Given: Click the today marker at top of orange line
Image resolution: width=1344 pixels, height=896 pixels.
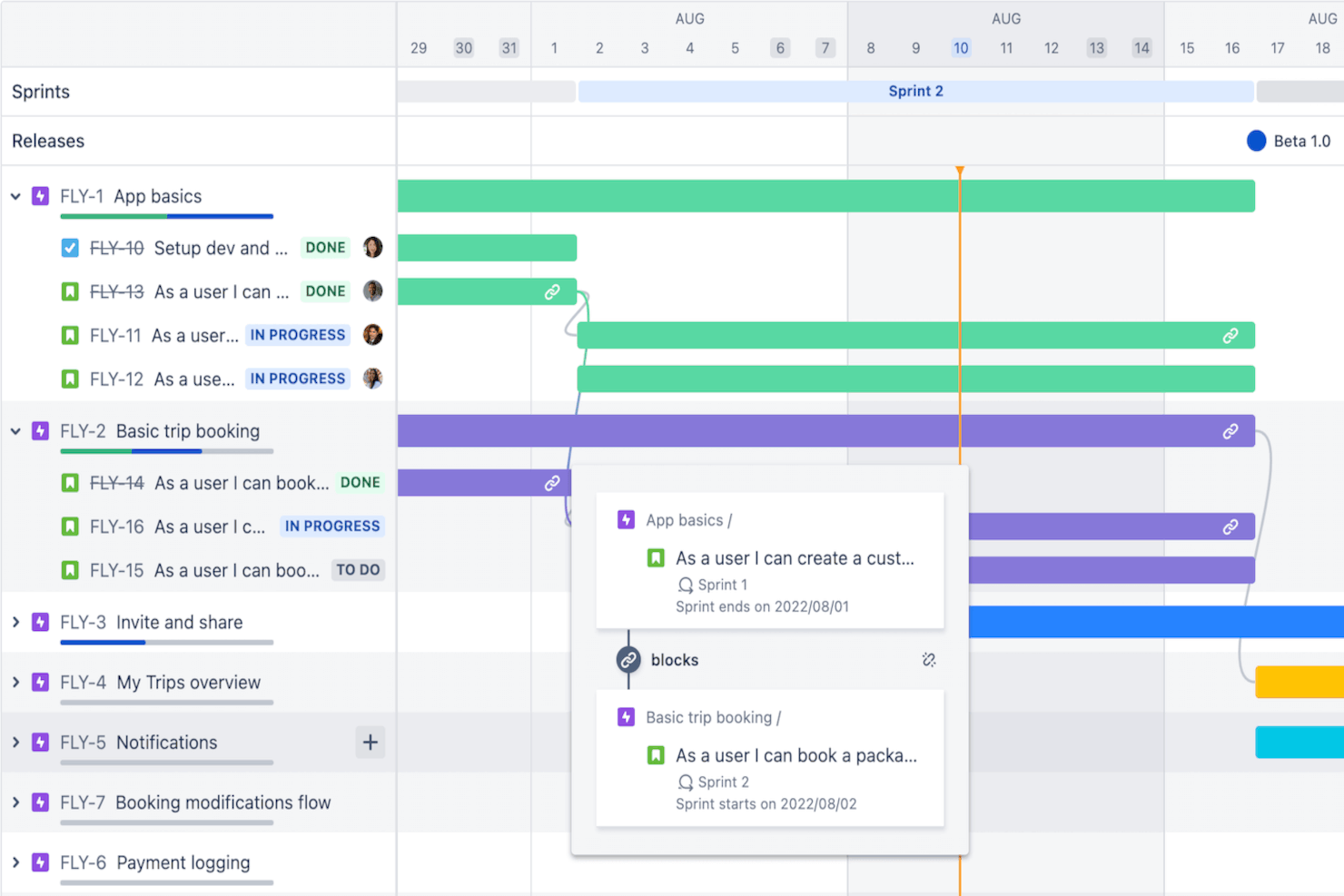Looking at the screenshot, I should (960, 171).
